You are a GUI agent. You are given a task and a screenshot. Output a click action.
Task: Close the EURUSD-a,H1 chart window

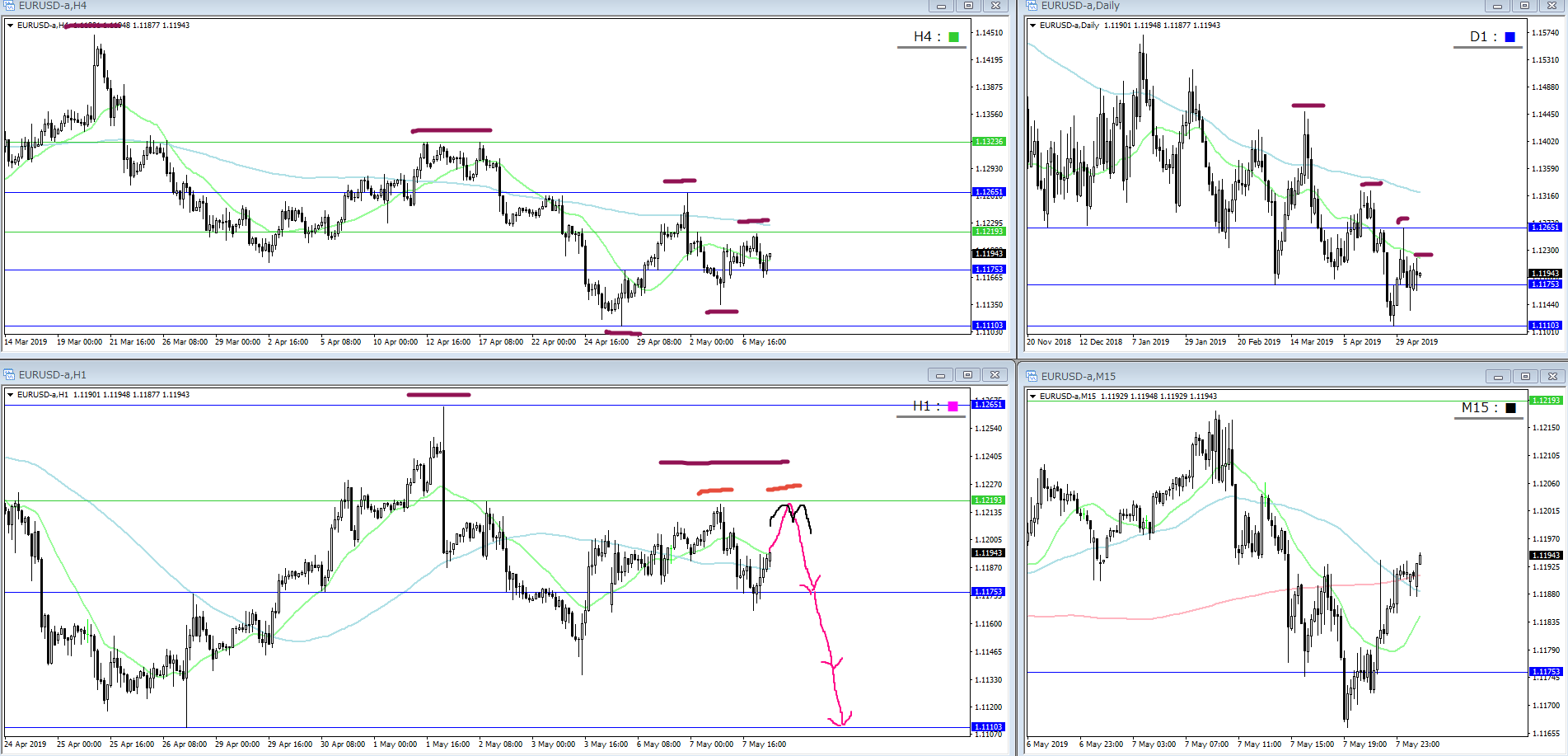coord(995,375)
